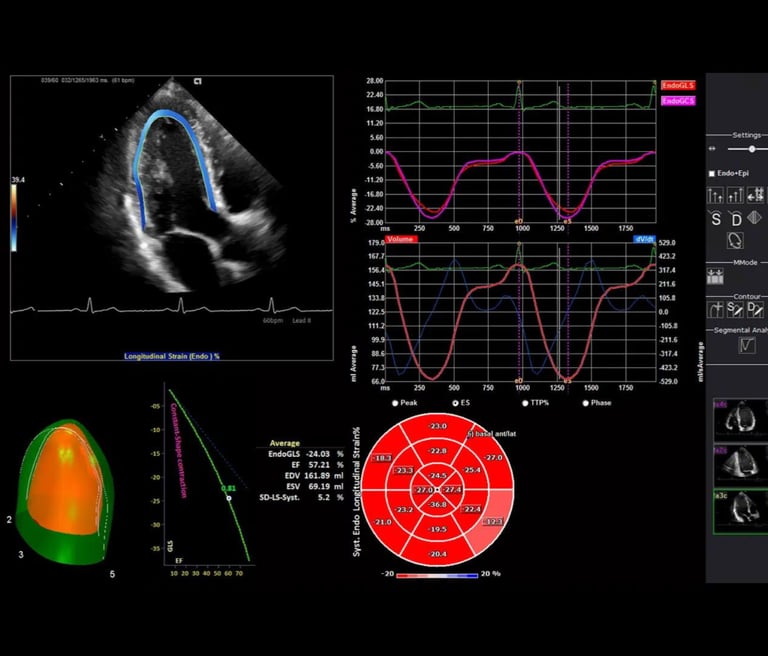The width and height of the screenshot is (768, 656).
Task: Click the S systole frame icon
Action: [716, 219]
